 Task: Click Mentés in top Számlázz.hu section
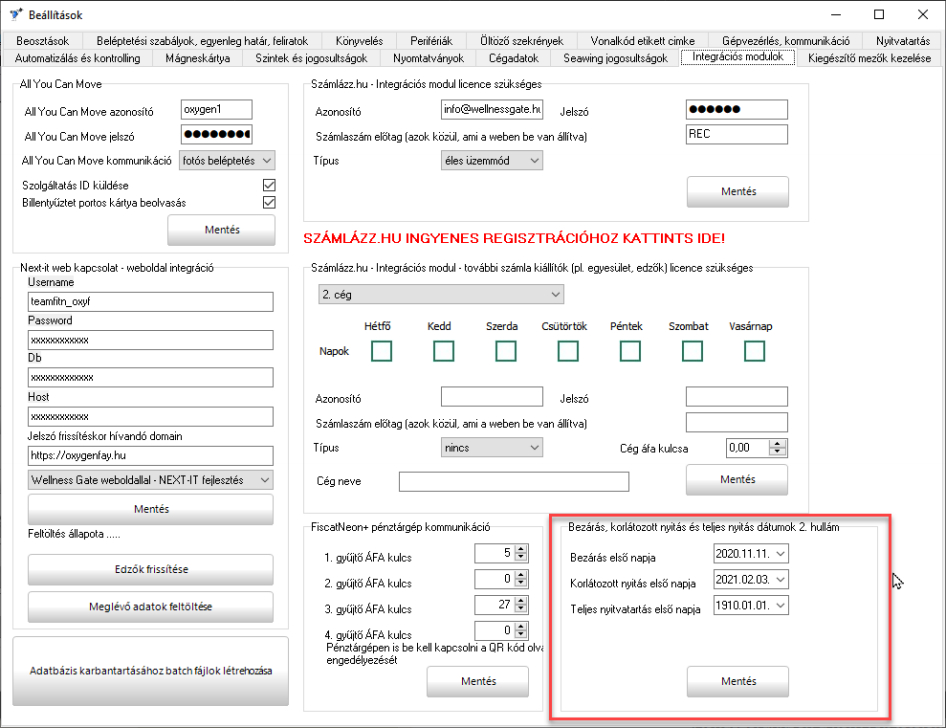pyautogui.click(x=738, y=191)
